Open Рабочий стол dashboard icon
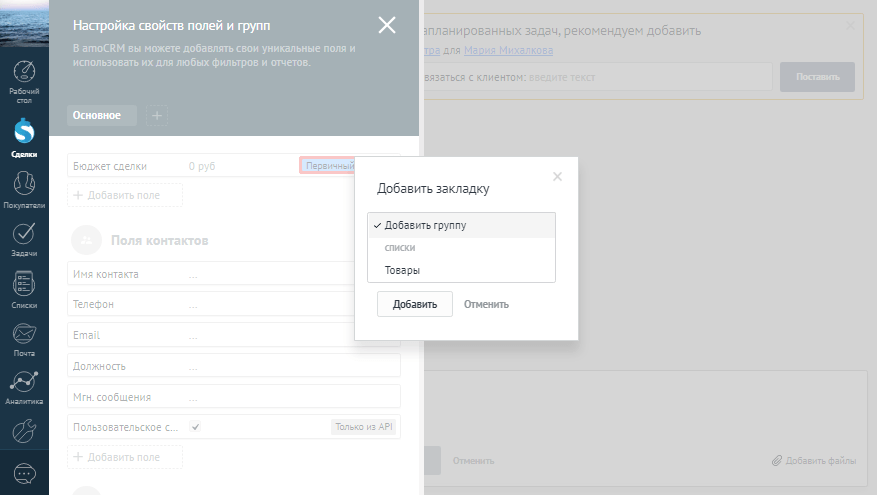 (x=24, y=83)
